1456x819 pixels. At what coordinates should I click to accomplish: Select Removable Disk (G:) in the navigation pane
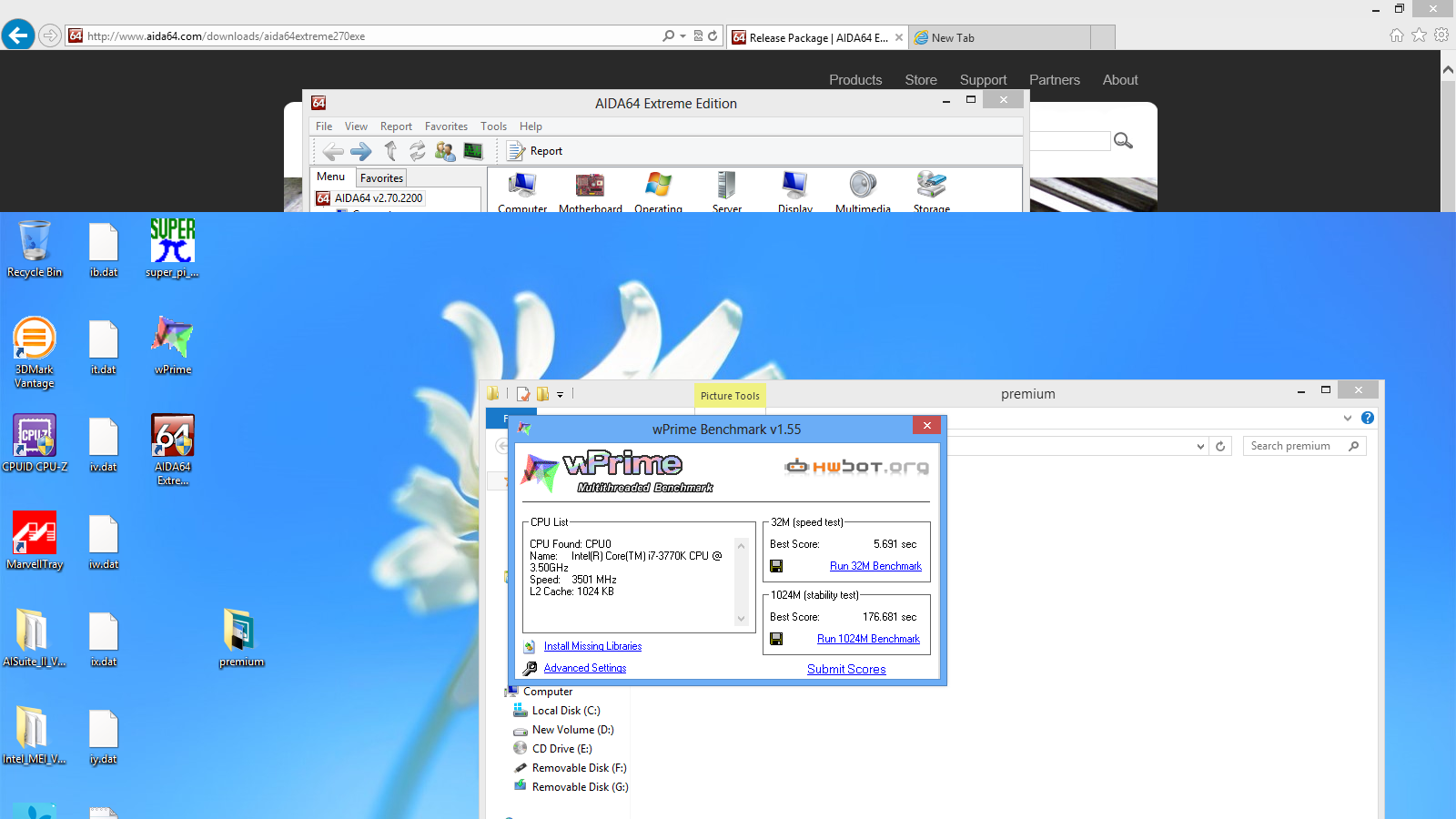pos(571,787)
